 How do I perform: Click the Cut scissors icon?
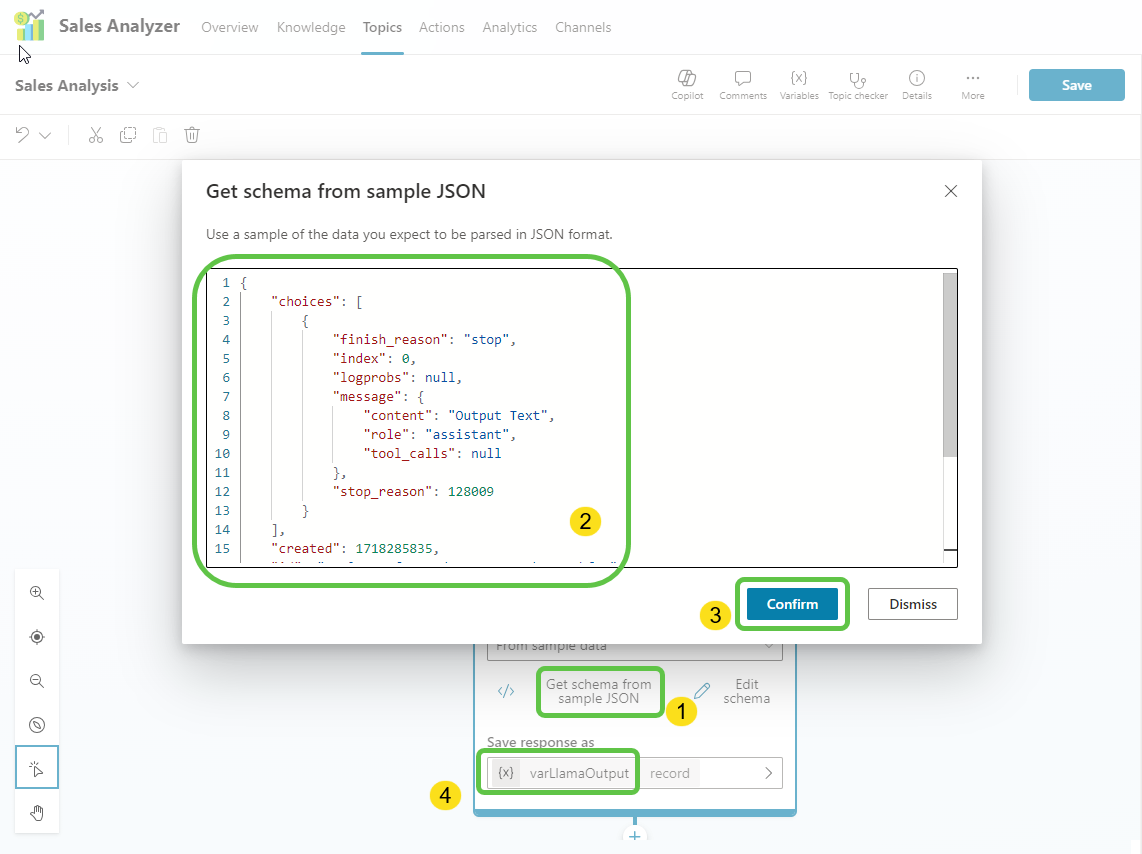[x=96, y=135]
